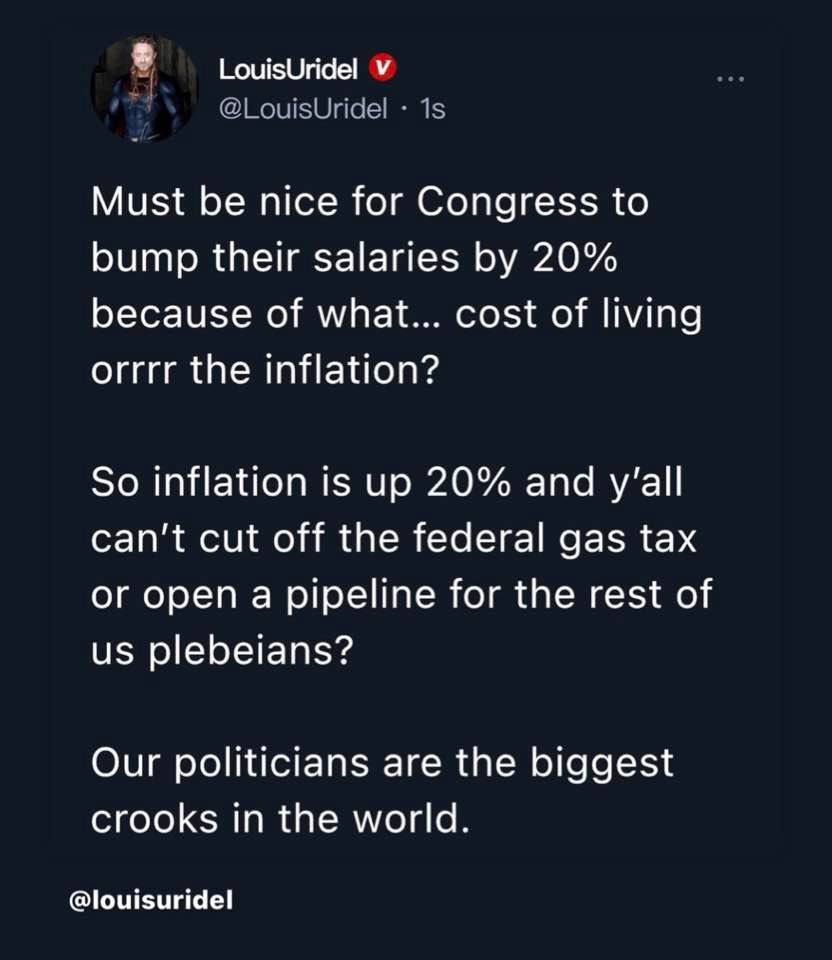Click "orrrr" at the start of its line

point(128,370)
